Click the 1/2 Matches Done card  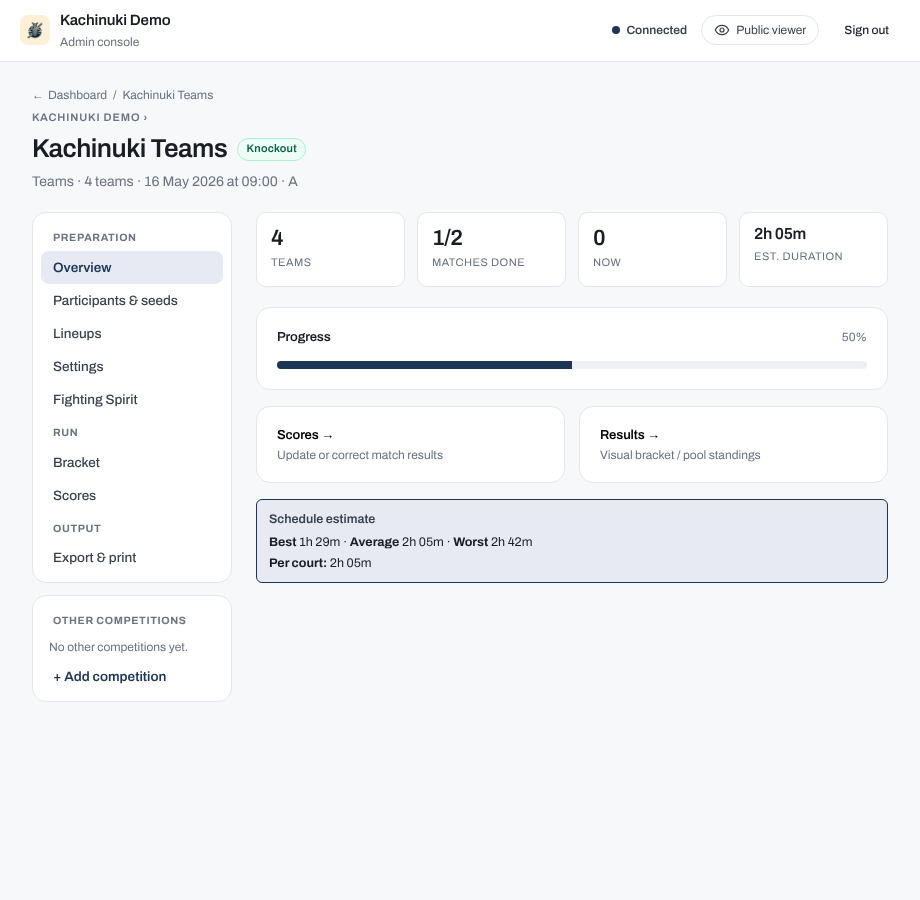tap(491, 249)
